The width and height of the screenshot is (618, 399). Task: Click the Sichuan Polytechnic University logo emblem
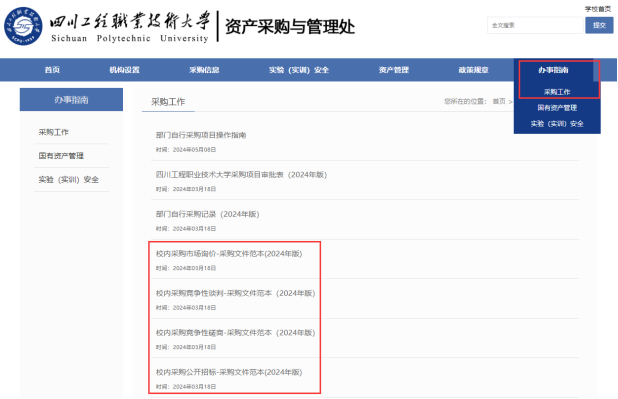click(23, 26)
